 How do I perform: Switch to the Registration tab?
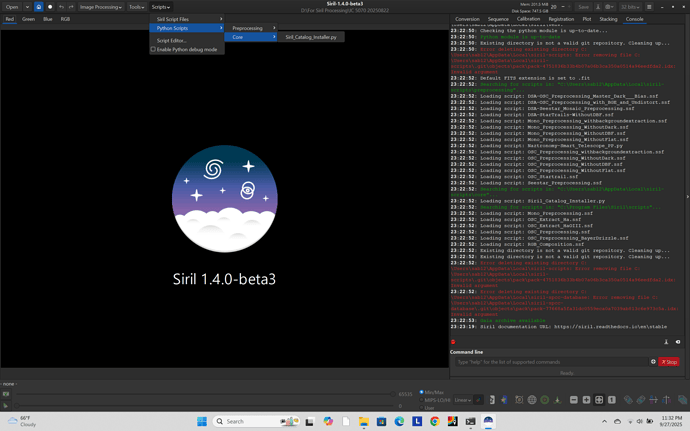[561, 19]
